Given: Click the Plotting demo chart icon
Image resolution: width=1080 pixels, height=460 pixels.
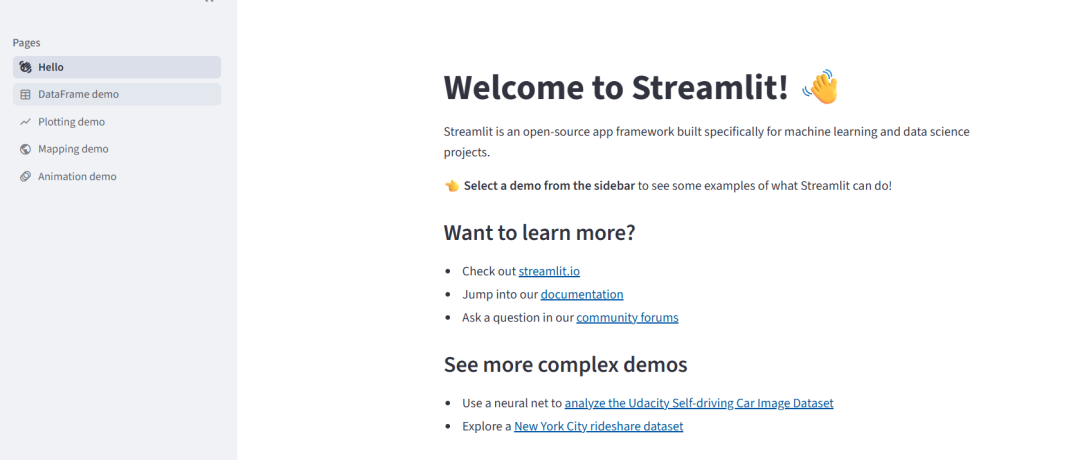Looking at the screenshot, I should (x=25, y=122).
